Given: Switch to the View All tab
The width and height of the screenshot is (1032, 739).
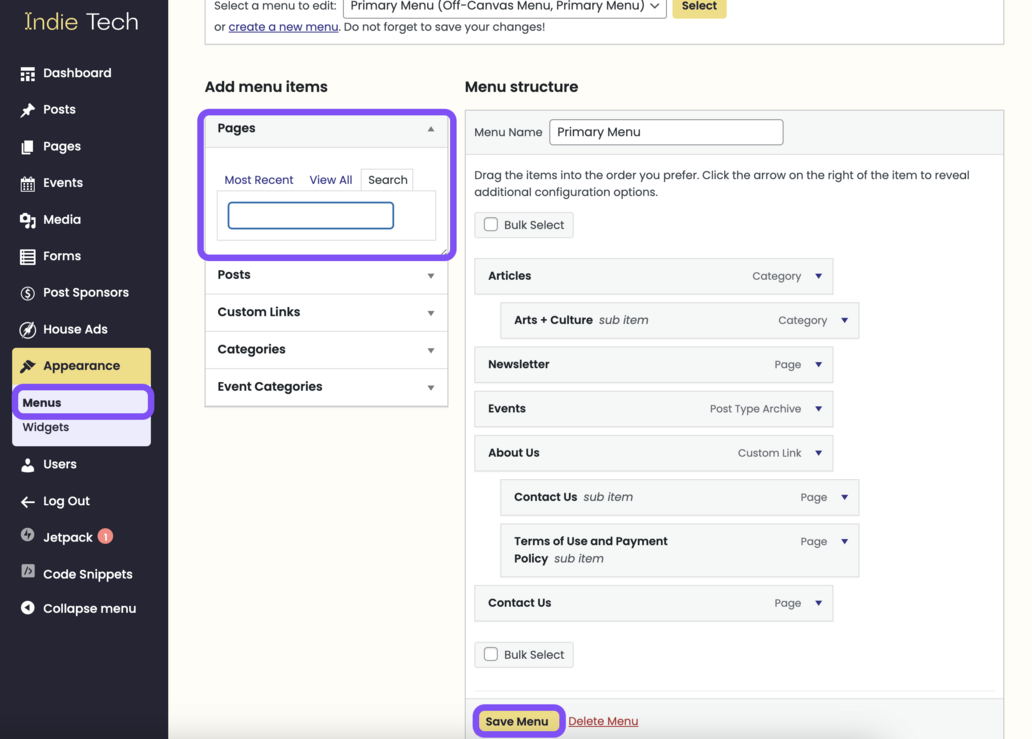Looking at the screenshot, I should click(x=330, y=179).
